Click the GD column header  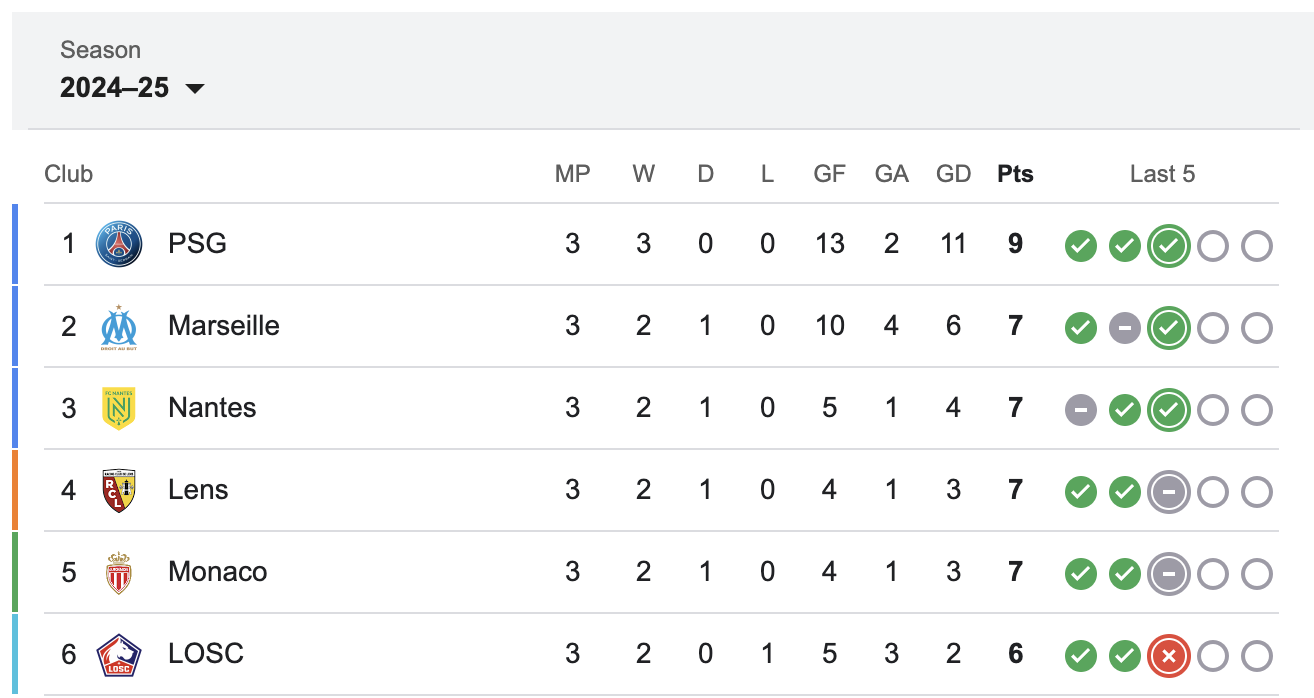(x=953, y=174)
